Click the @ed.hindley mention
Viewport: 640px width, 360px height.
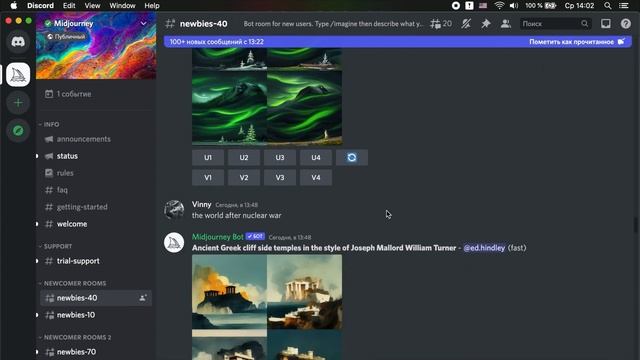coord(484,248)
